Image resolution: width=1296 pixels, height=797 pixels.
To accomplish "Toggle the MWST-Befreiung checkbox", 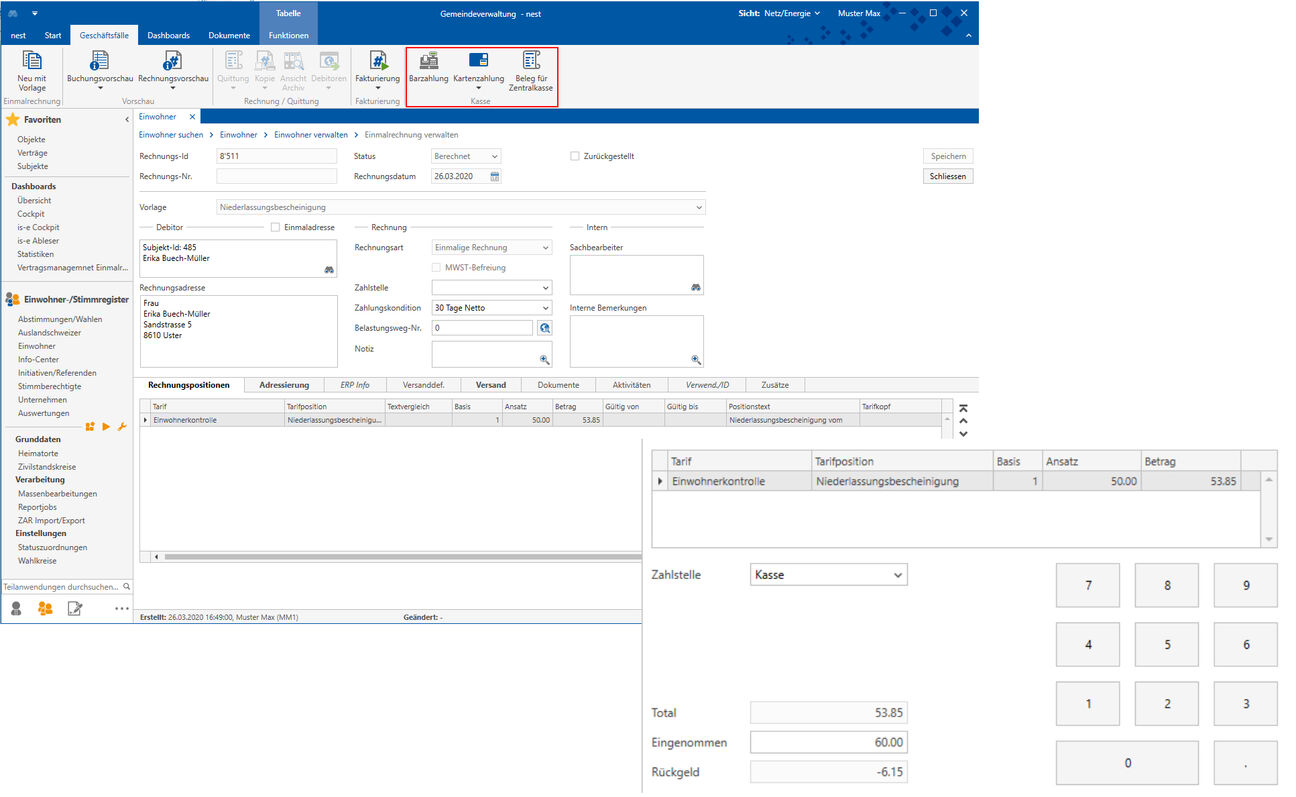I will click(x=436, y=268).
